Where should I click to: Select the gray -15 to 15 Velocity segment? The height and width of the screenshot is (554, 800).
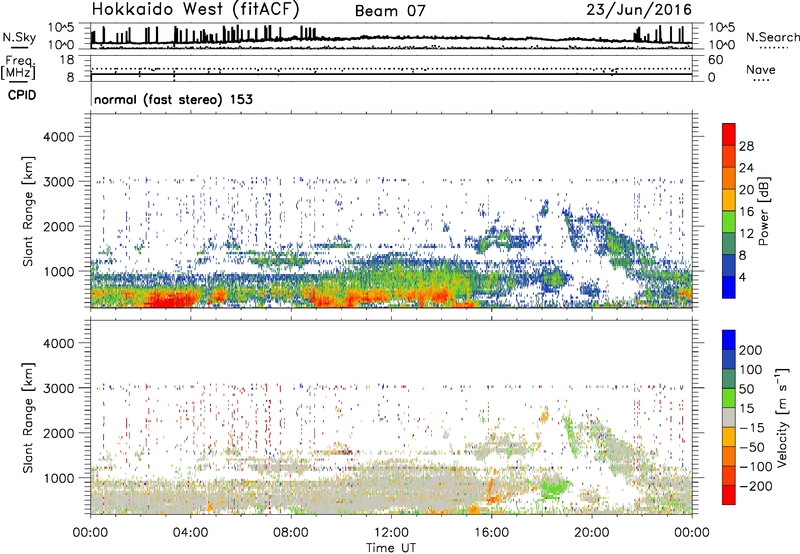click(729, 417)
